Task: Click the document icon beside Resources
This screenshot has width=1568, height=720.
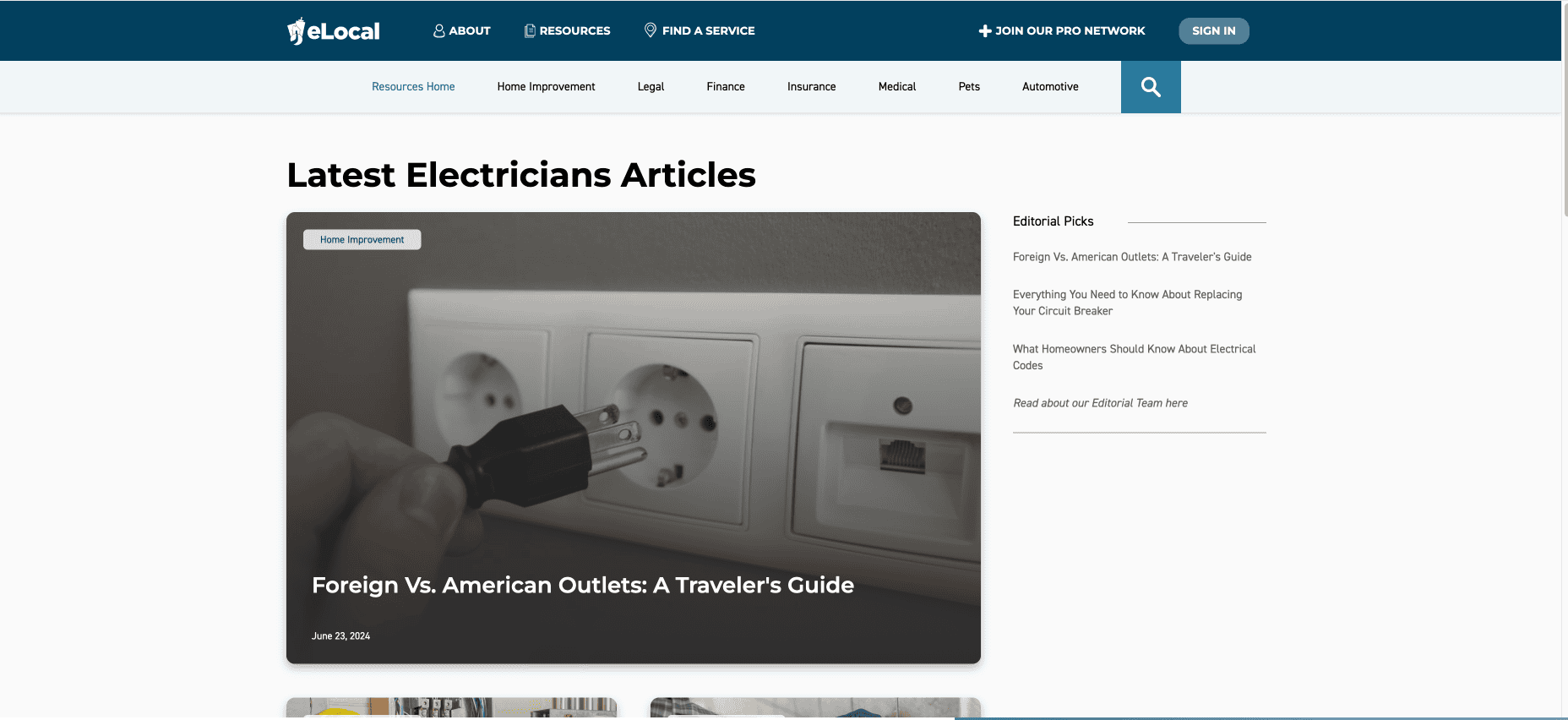Action: 530,30
